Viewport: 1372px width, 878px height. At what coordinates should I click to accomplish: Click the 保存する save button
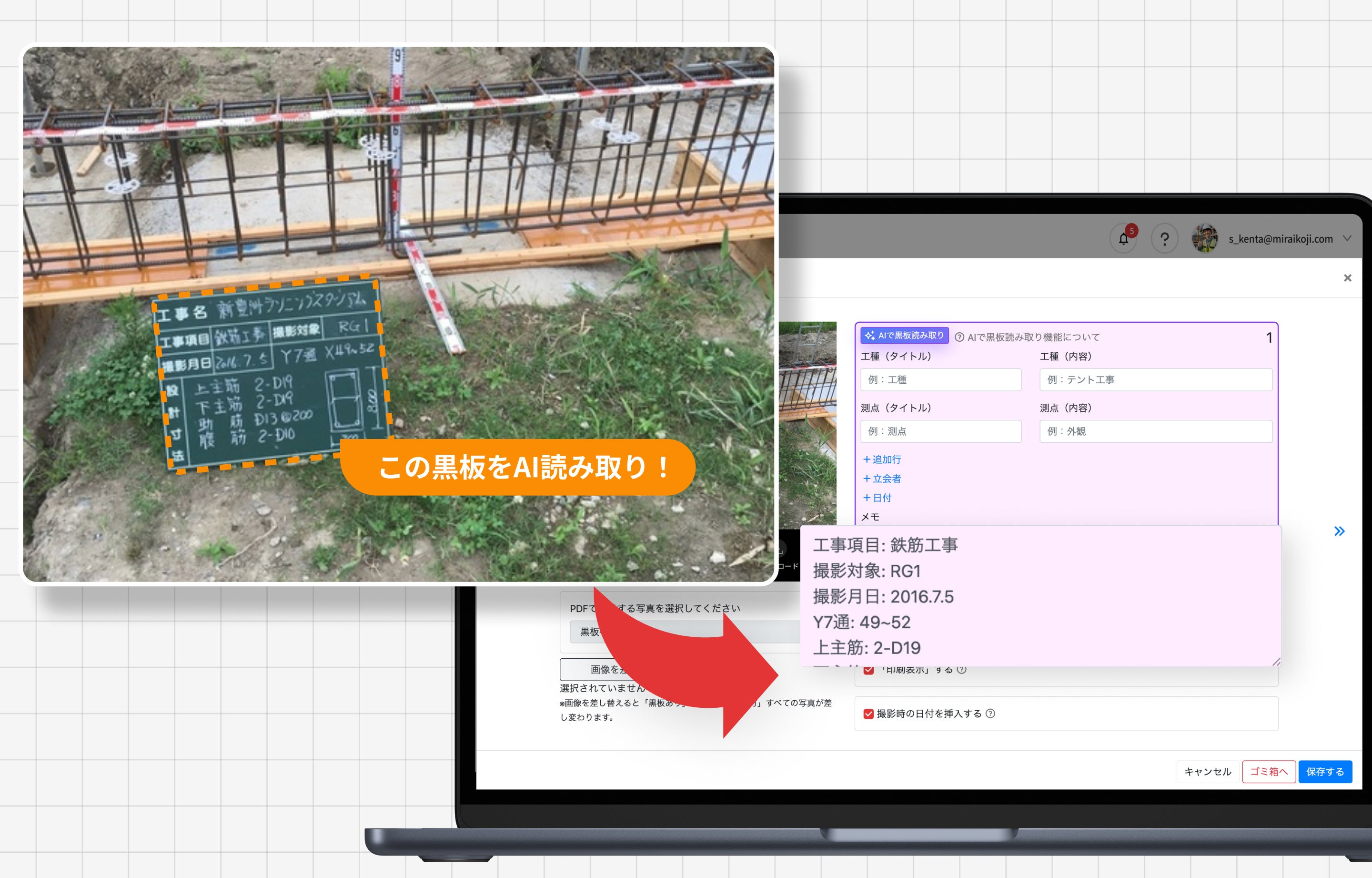tap(1325, 771)
